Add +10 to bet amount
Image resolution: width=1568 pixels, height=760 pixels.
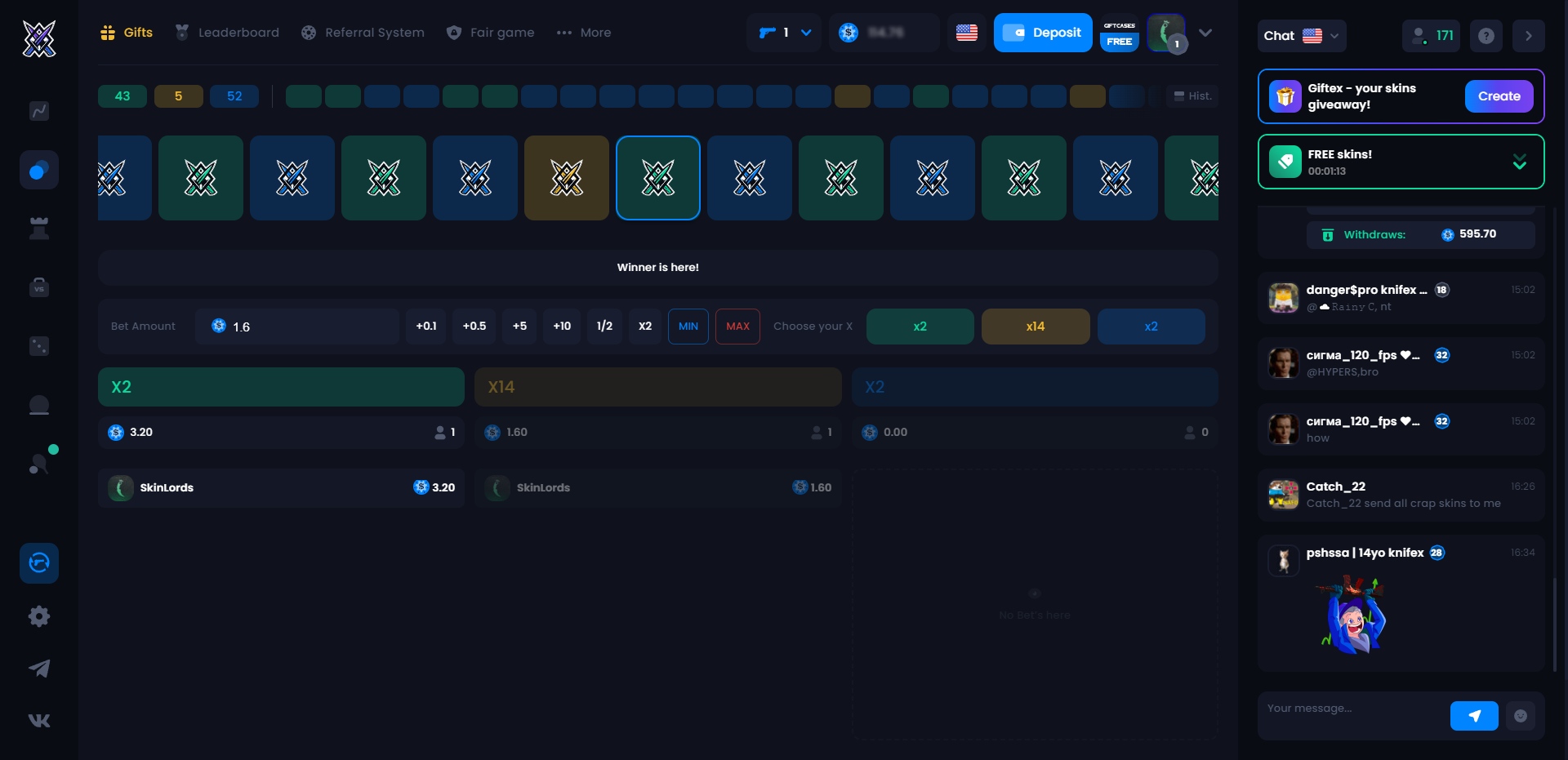tap(562, 327)
